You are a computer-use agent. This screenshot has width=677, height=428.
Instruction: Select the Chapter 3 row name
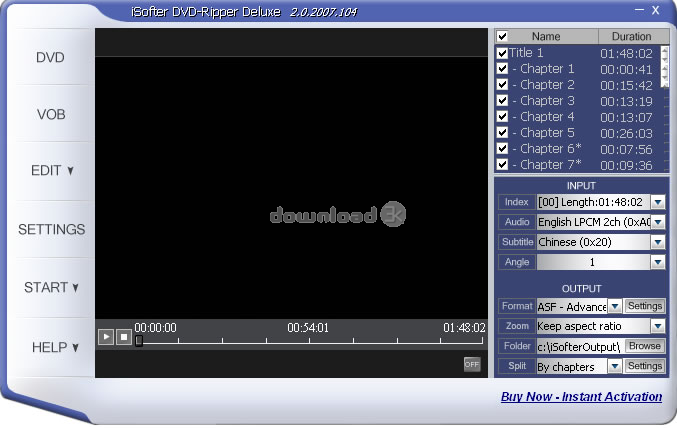point(543,101)
